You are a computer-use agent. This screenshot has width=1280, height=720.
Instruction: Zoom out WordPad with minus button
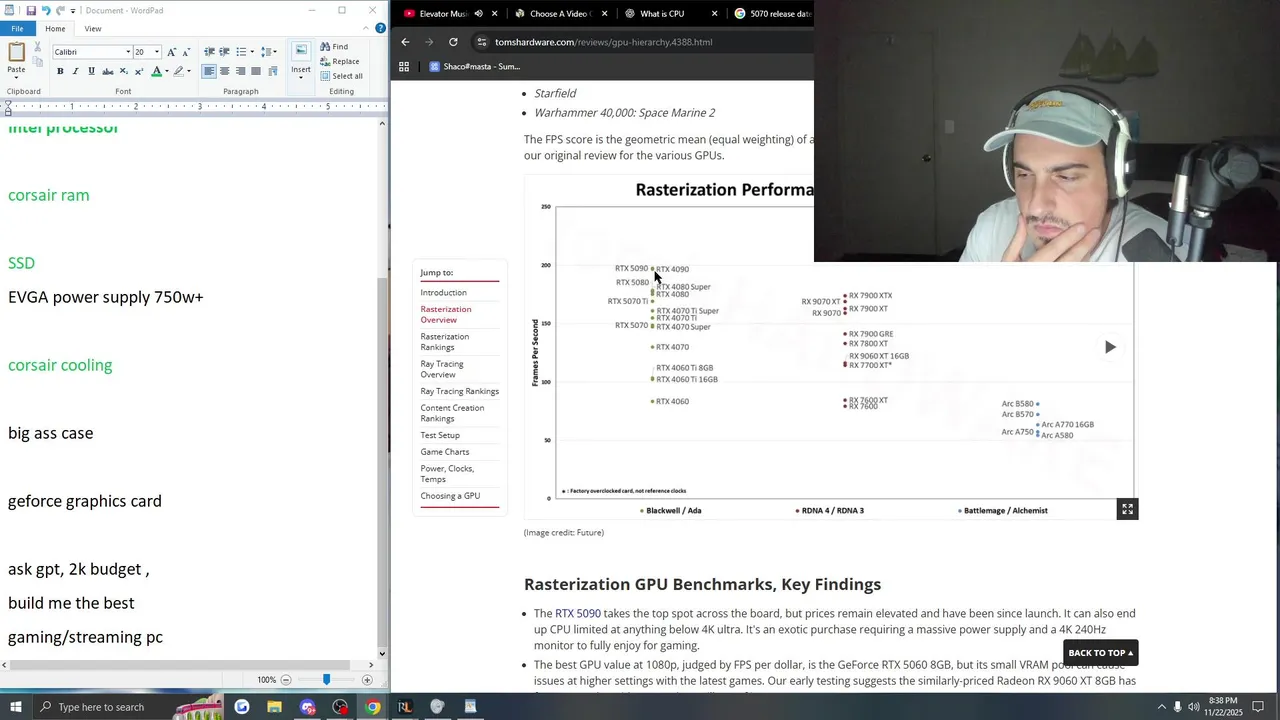pyautogui.click(x=285, y=680)
